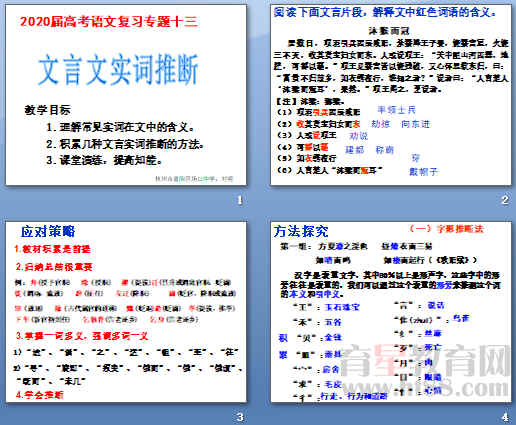This screenshot has width=516, height=425.
Task: Select slide 1 title thumbnail
Action: pyautogui.click(x=126, y=94)
